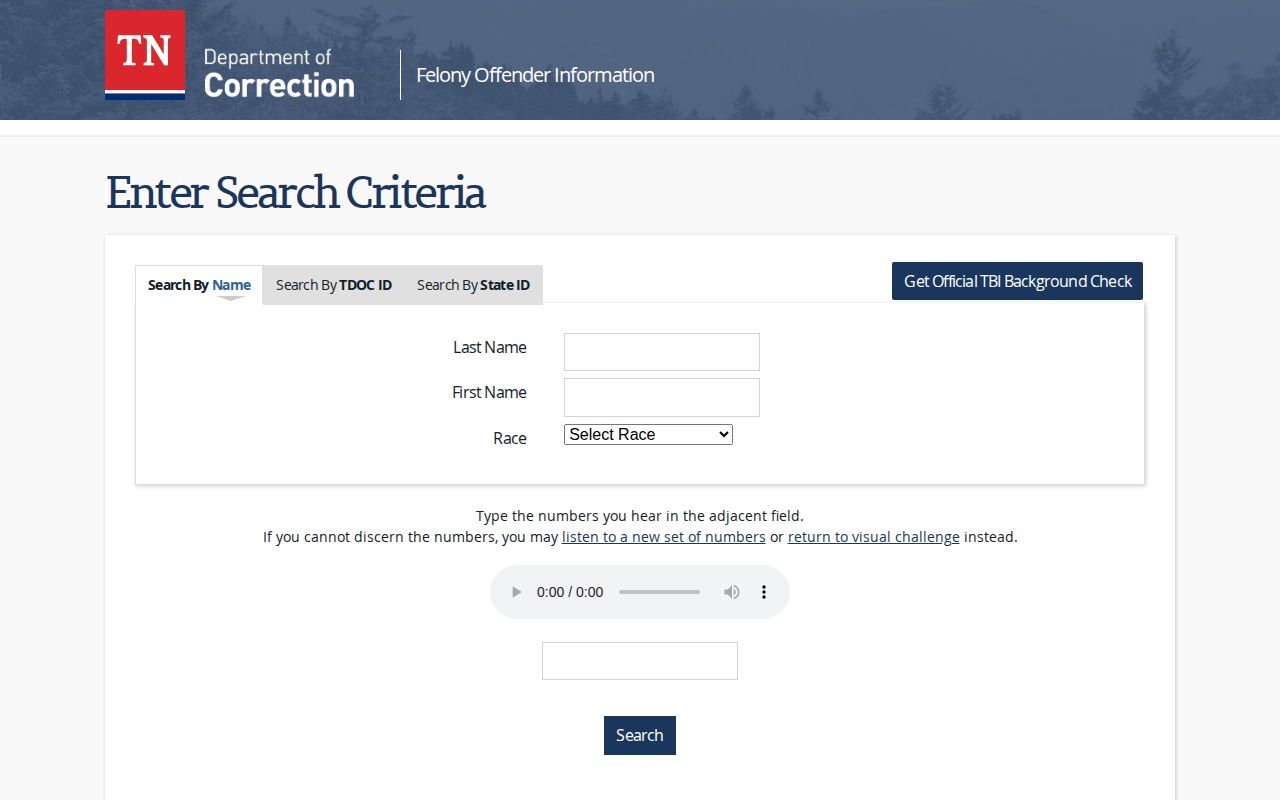Click Get Official TBI Background Check
Viewport: 1280px width, 800px height.
coord(1017,281)
